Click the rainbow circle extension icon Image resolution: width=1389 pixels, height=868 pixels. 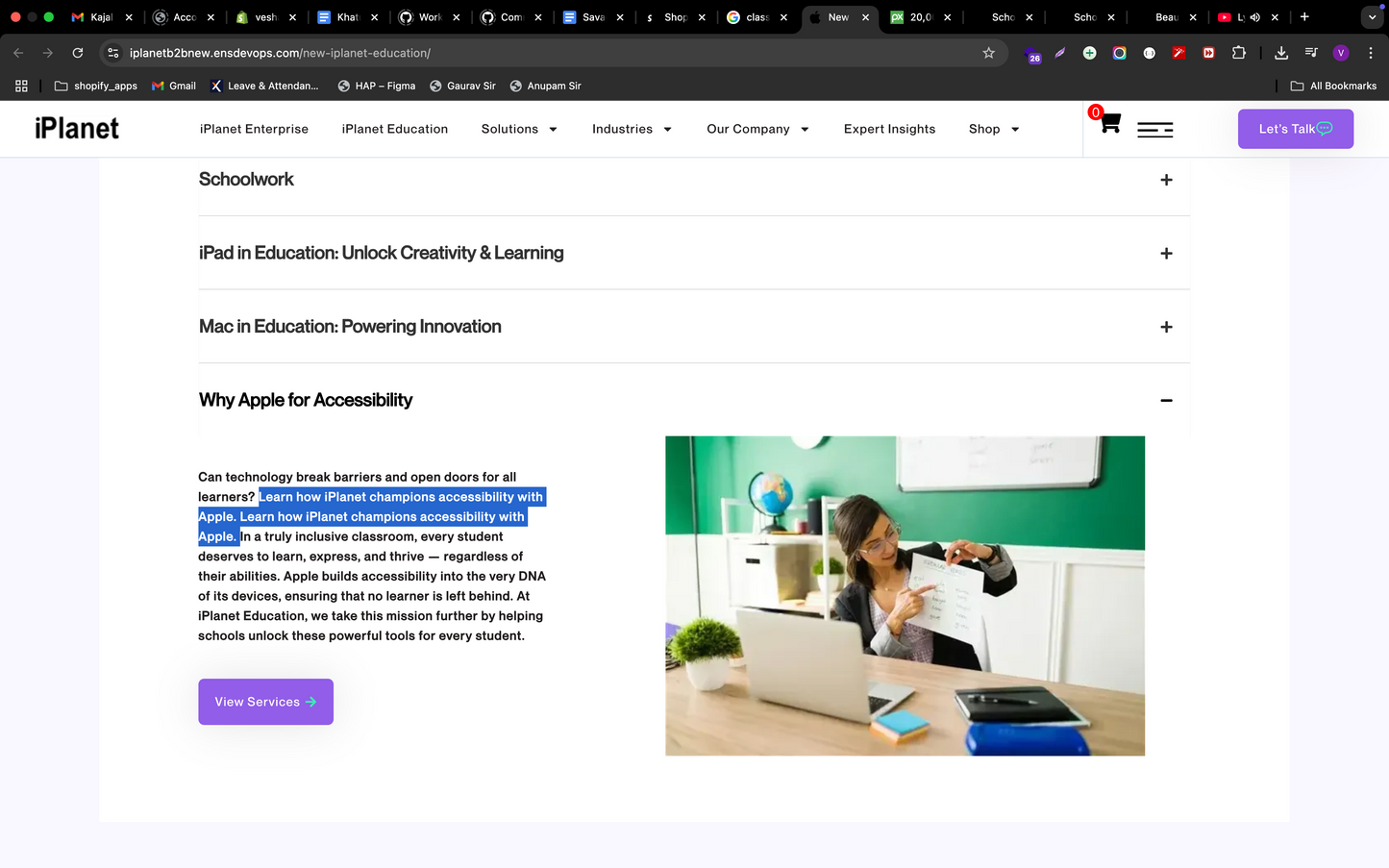tap(1119, 53)
